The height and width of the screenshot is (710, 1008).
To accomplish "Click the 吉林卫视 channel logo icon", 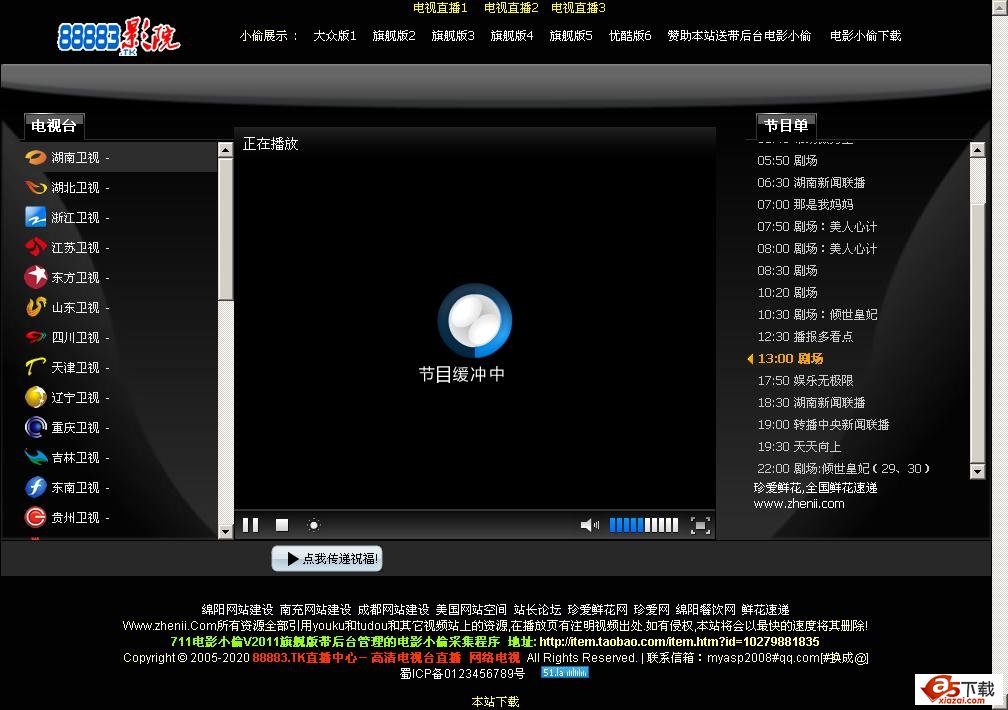I will coord(35,457).
